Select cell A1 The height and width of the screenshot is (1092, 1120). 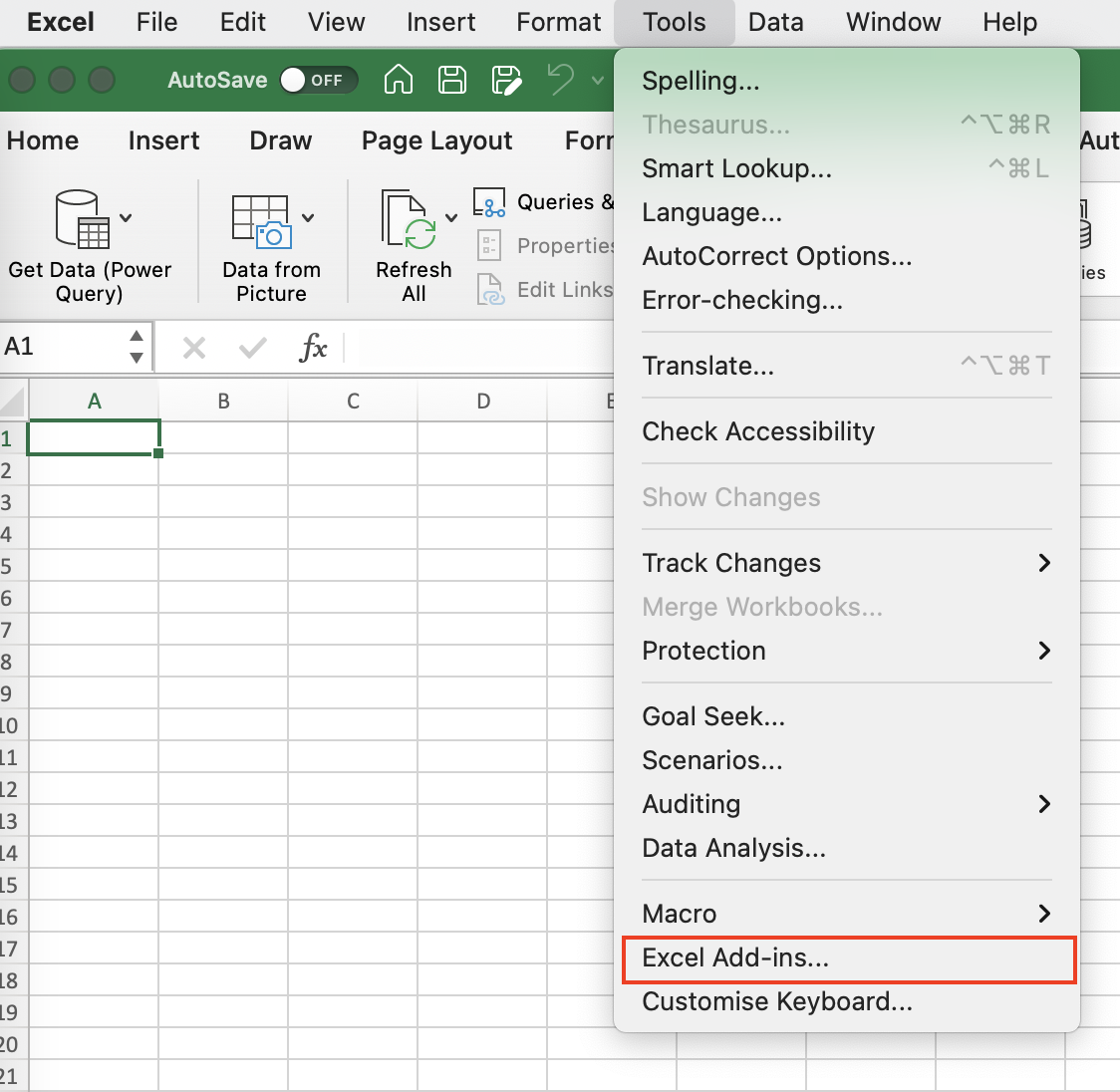point(94,437)
